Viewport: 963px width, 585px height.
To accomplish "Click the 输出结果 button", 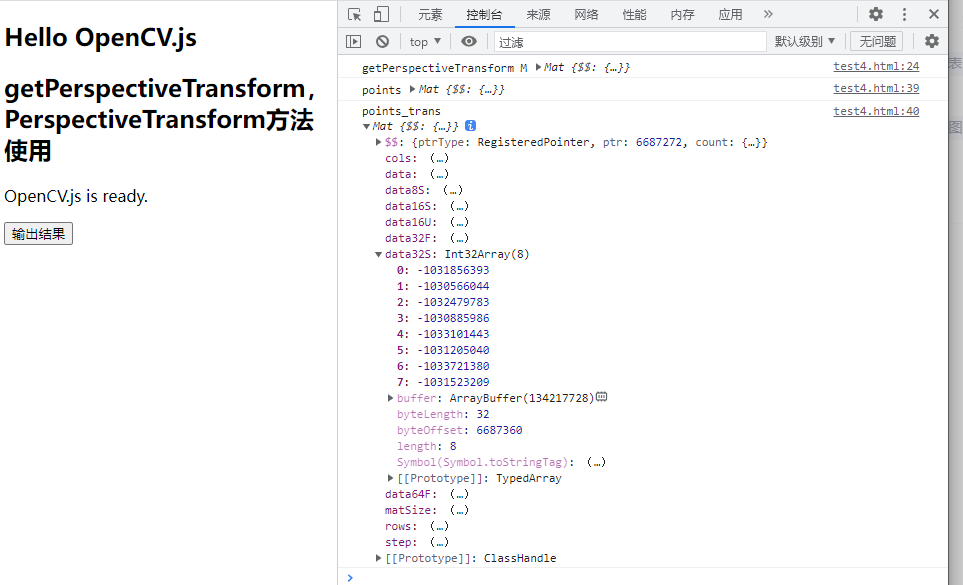I will [x=38, y=234].
